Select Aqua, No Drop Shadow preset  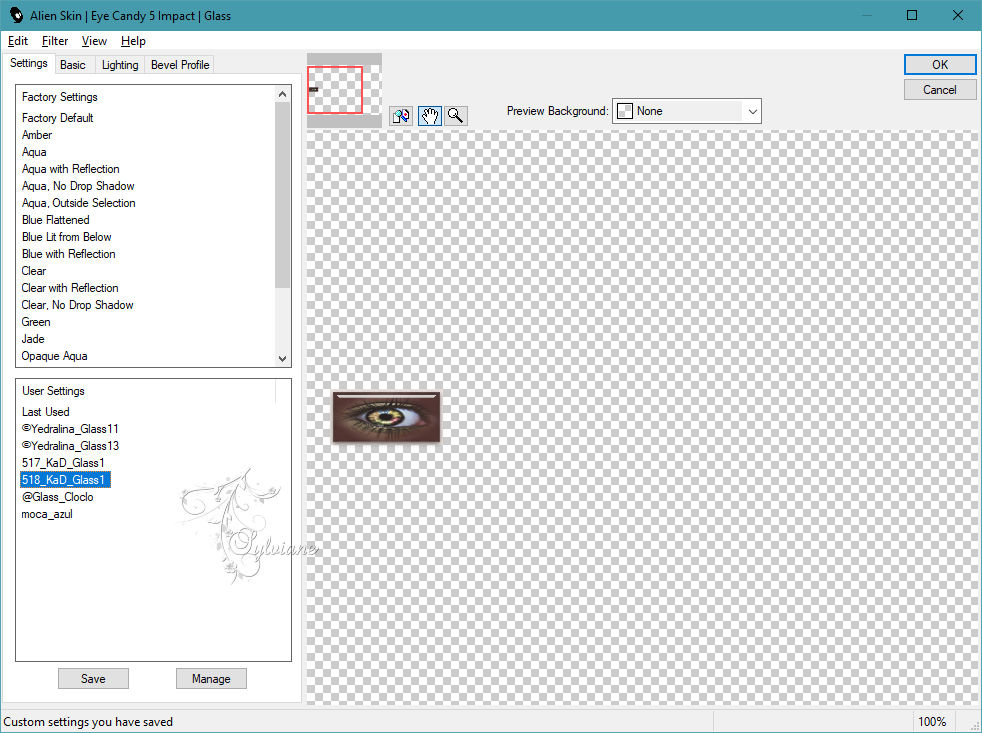click(78, 185)
